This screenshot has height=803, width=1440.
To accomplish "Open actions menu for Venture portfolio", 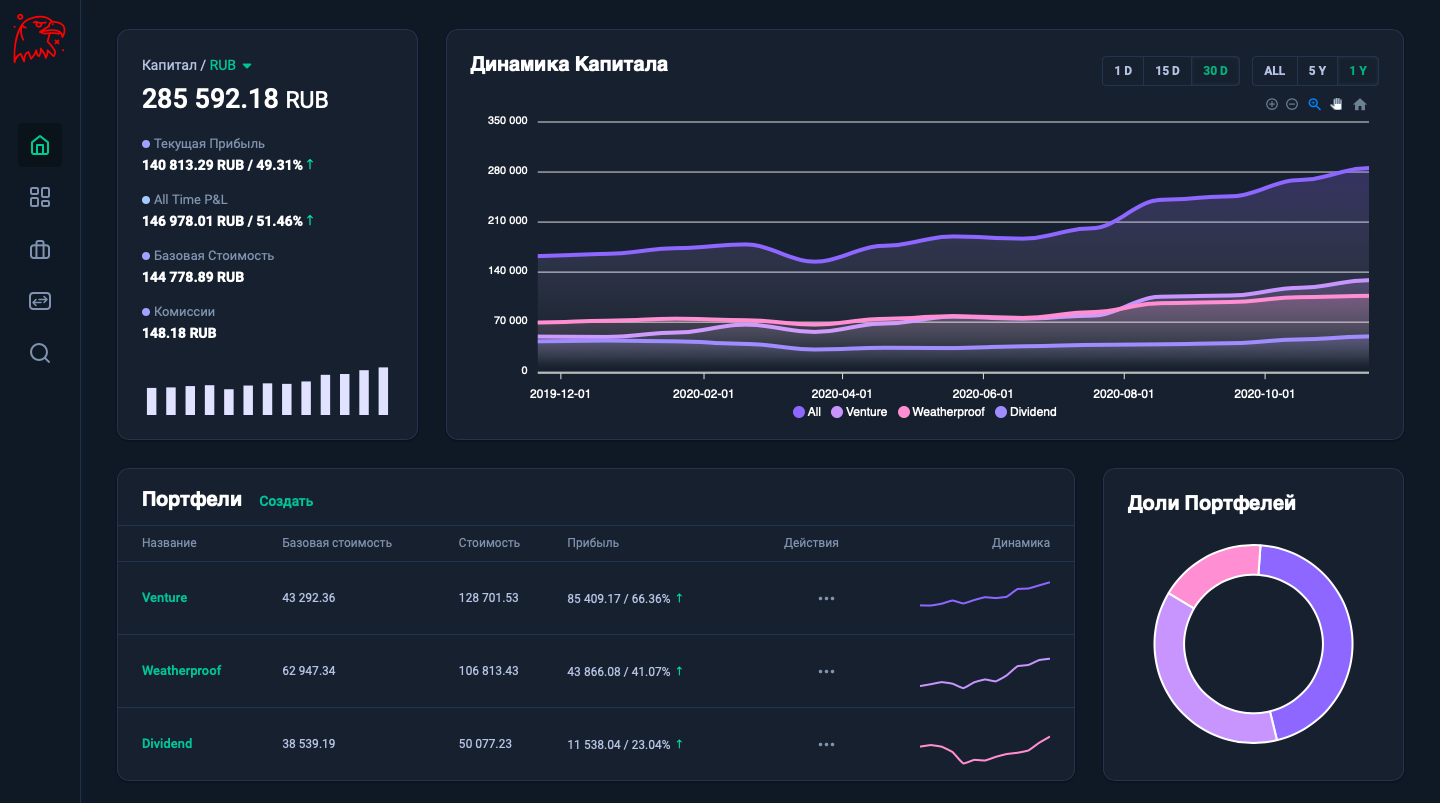I will point(826,598).
